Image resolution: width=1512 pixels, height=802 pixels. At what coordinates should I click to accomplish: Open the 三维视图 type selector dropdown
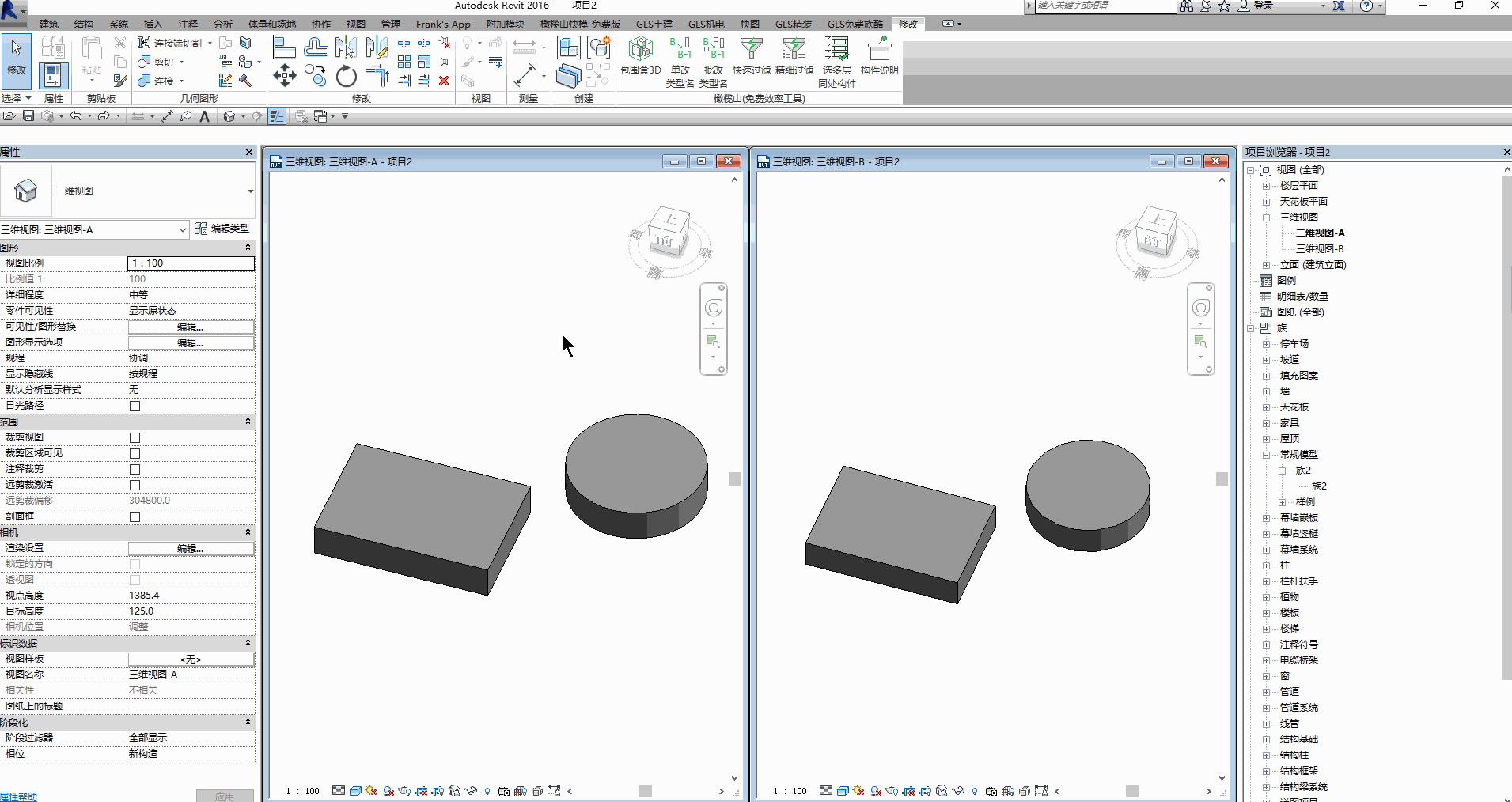[250, 191]
